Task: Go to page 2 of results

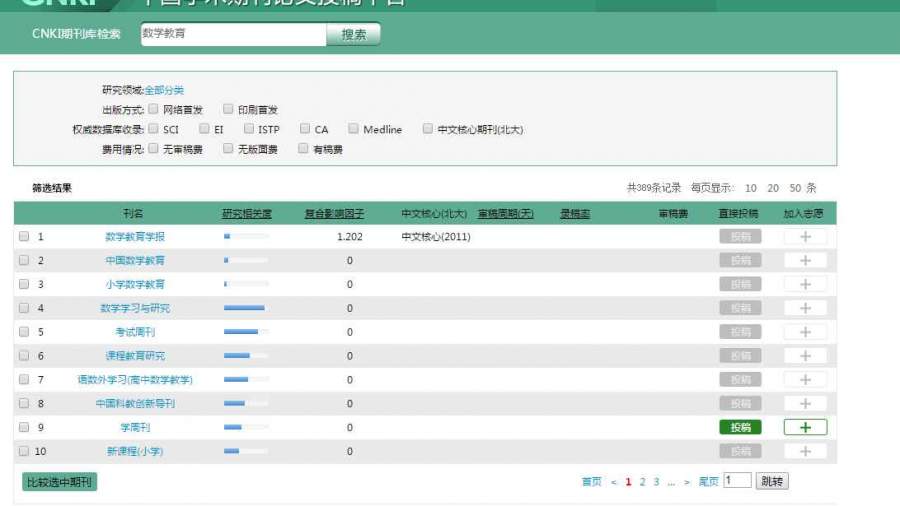Action: [x=642, y=482]
